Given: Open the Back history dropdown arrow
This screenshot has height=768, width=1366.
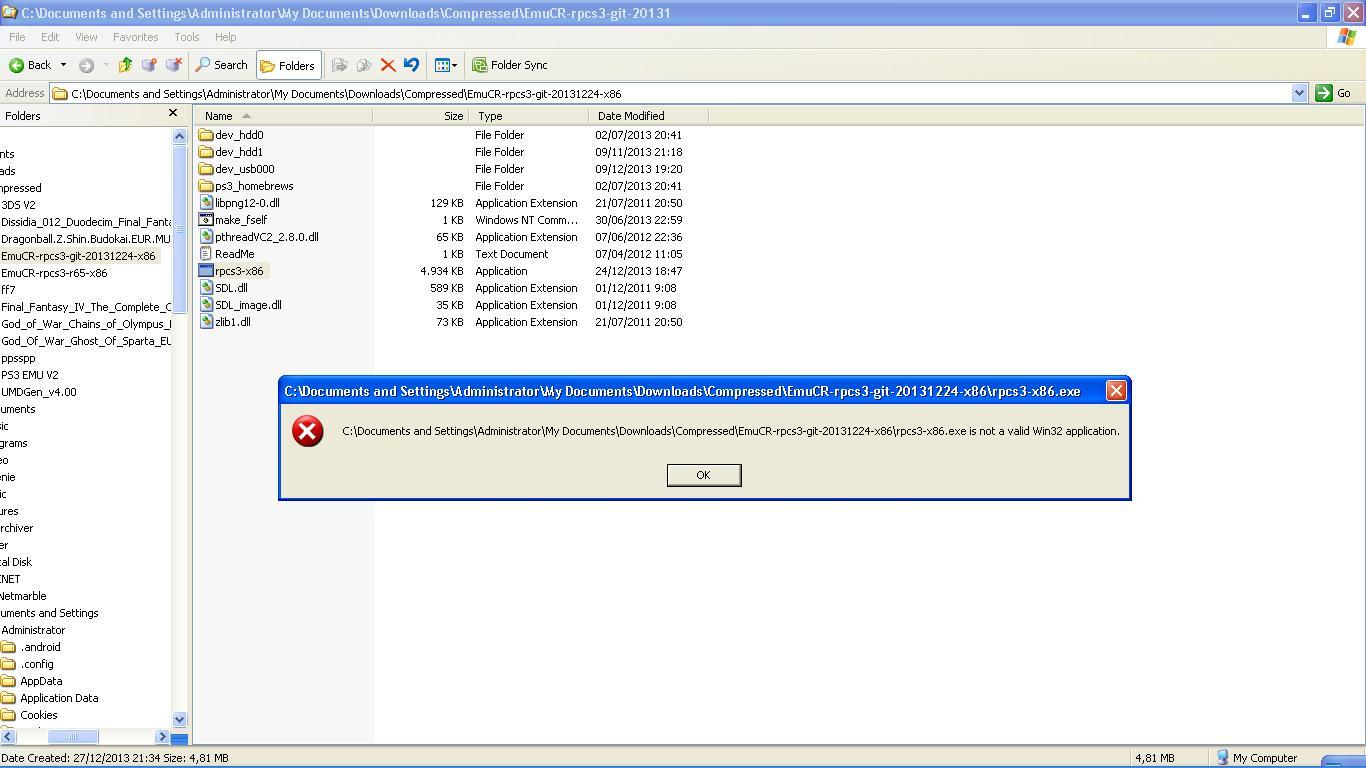Looking at the screenshot, I should pyautogui.click(x=63, y=65).
